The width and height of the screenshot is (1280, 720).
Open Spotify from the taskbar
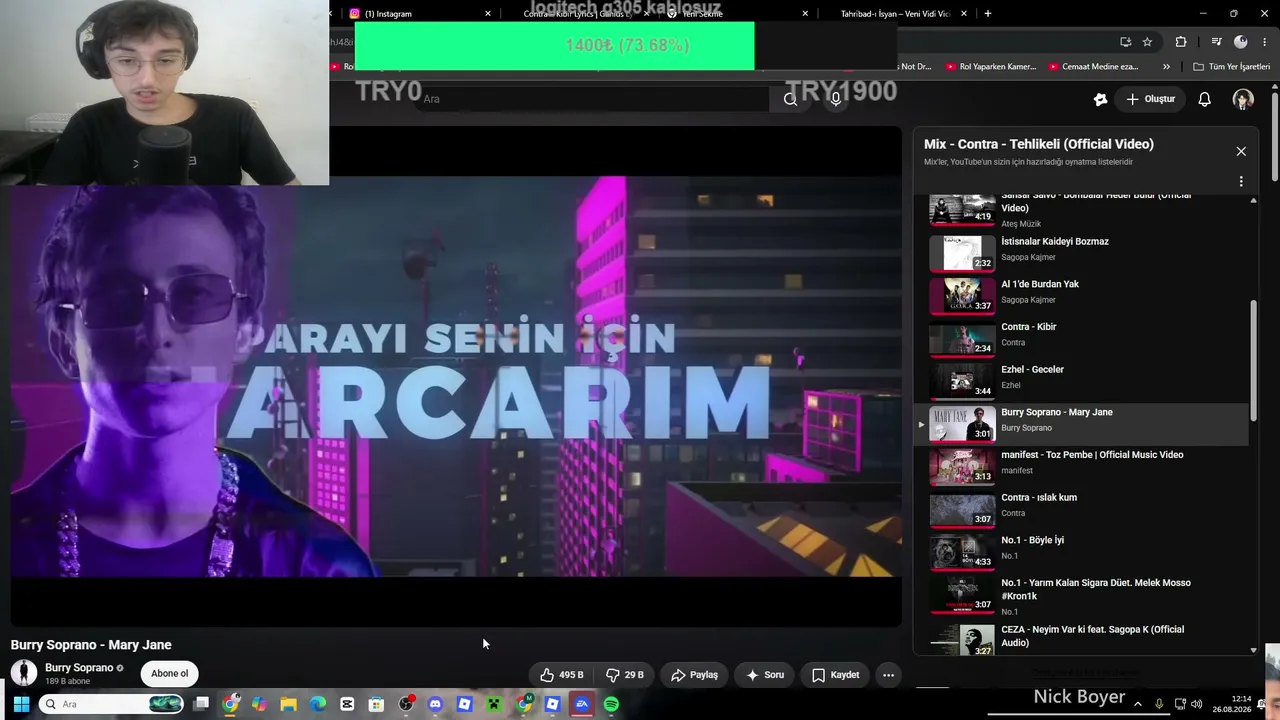point(611,704)
